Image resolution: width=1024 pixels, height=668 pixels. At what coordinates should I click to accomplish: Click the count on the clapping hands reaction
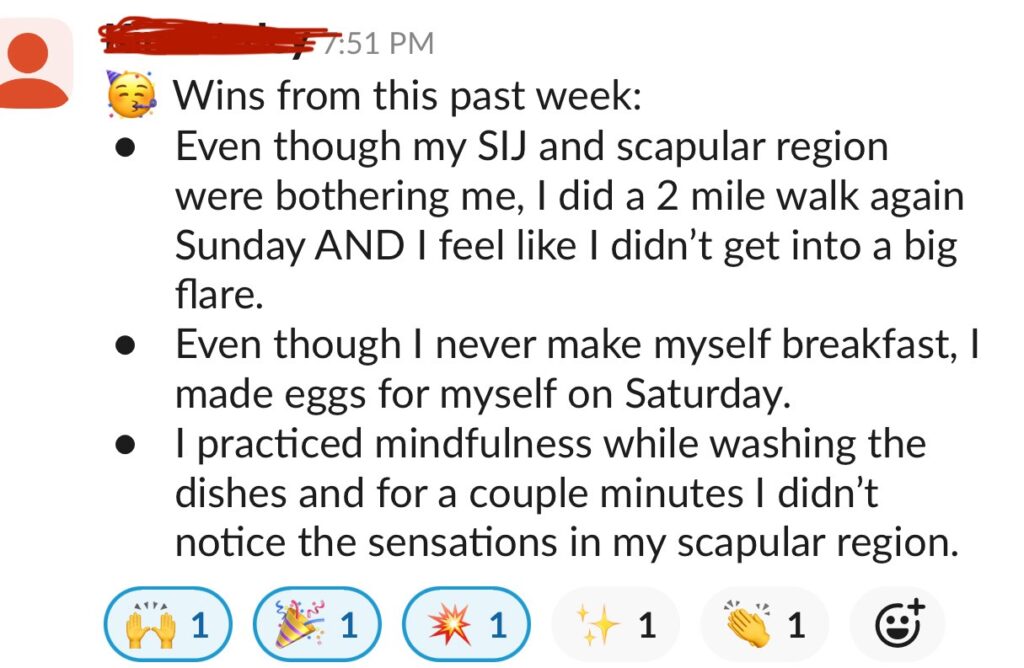click(x=795, y=625)
